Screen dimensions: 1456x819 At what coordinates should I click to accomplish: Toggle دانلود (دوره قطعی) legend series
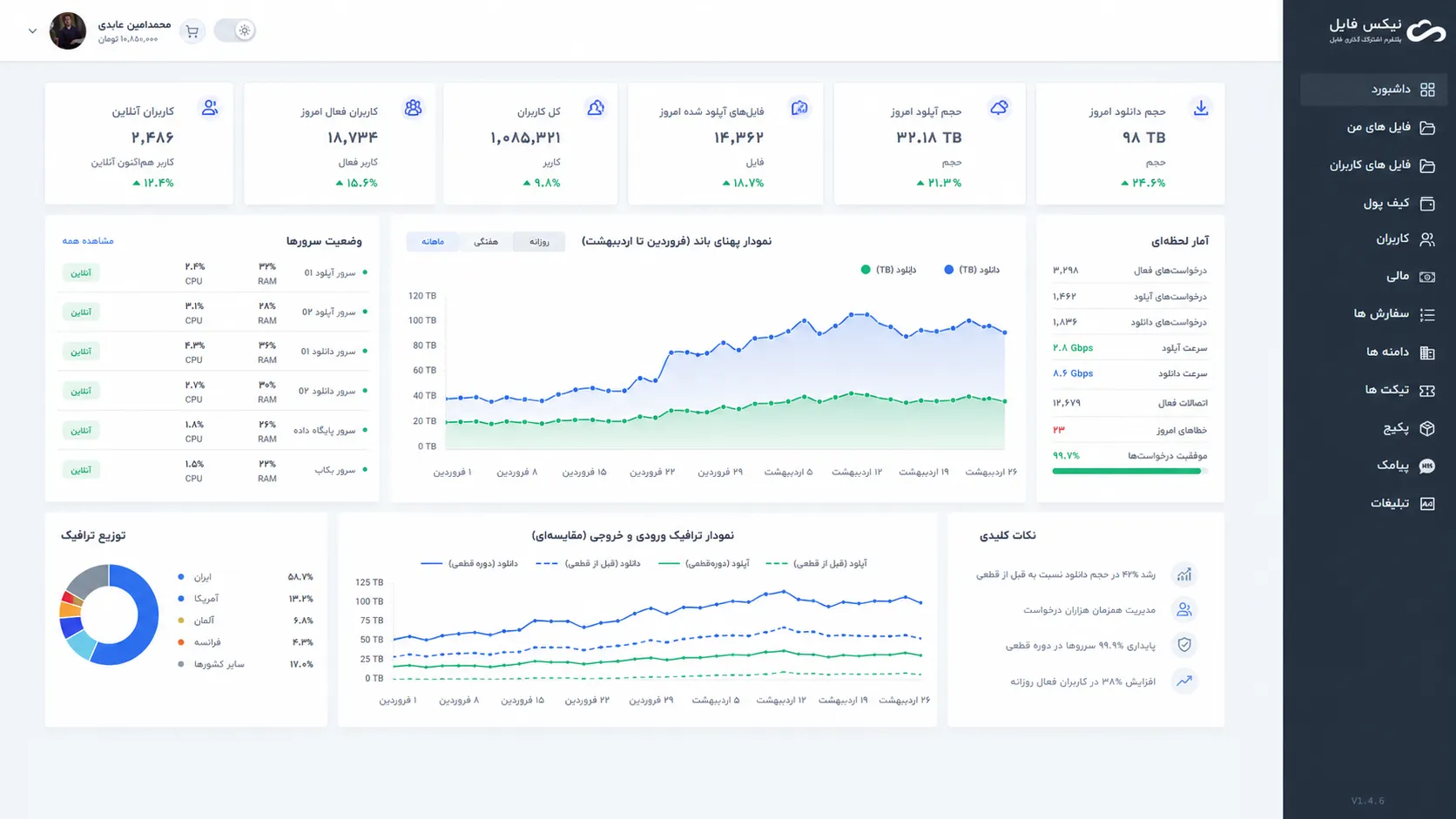[x=469, y=564]
